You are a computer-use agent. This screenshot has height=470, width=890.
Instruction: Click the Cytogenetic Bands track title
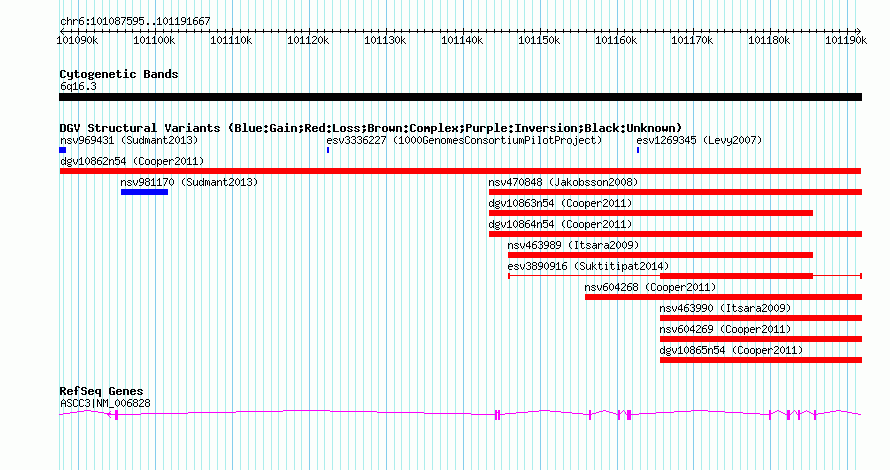pos(119,74)
